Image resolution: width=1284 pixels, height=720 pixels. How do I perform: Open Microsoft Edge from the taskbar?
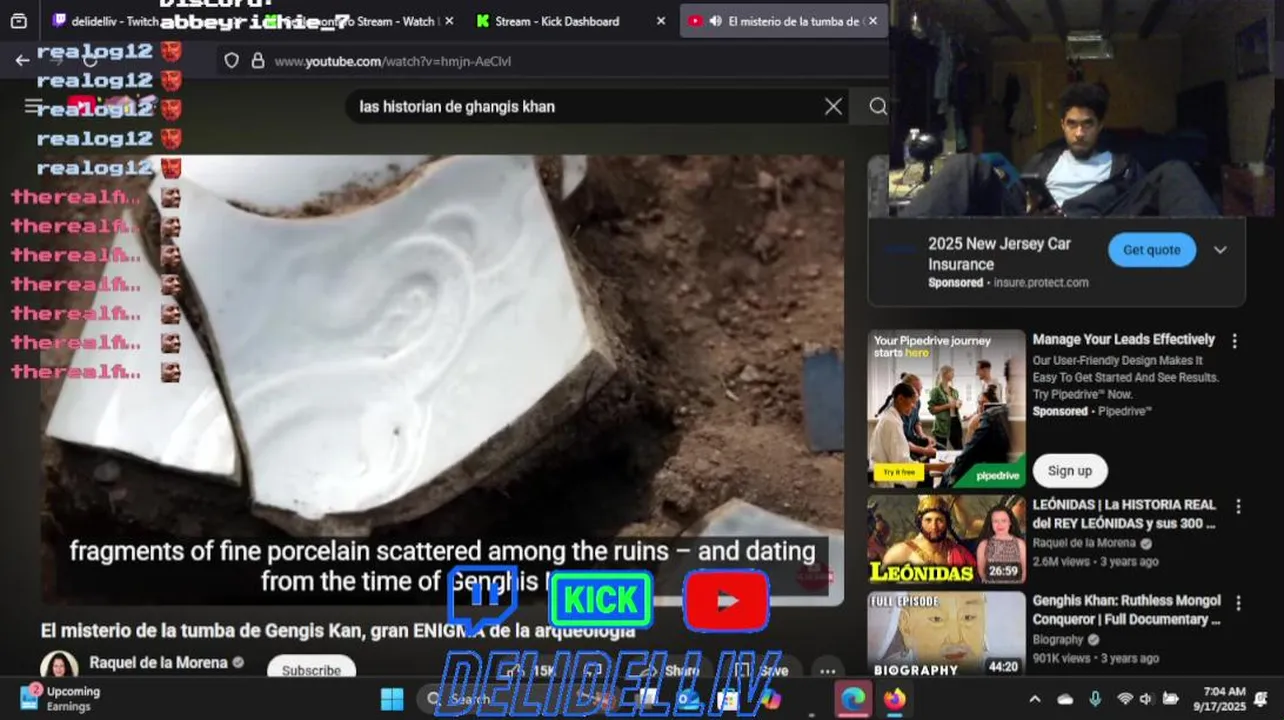[x=852, y=699]
